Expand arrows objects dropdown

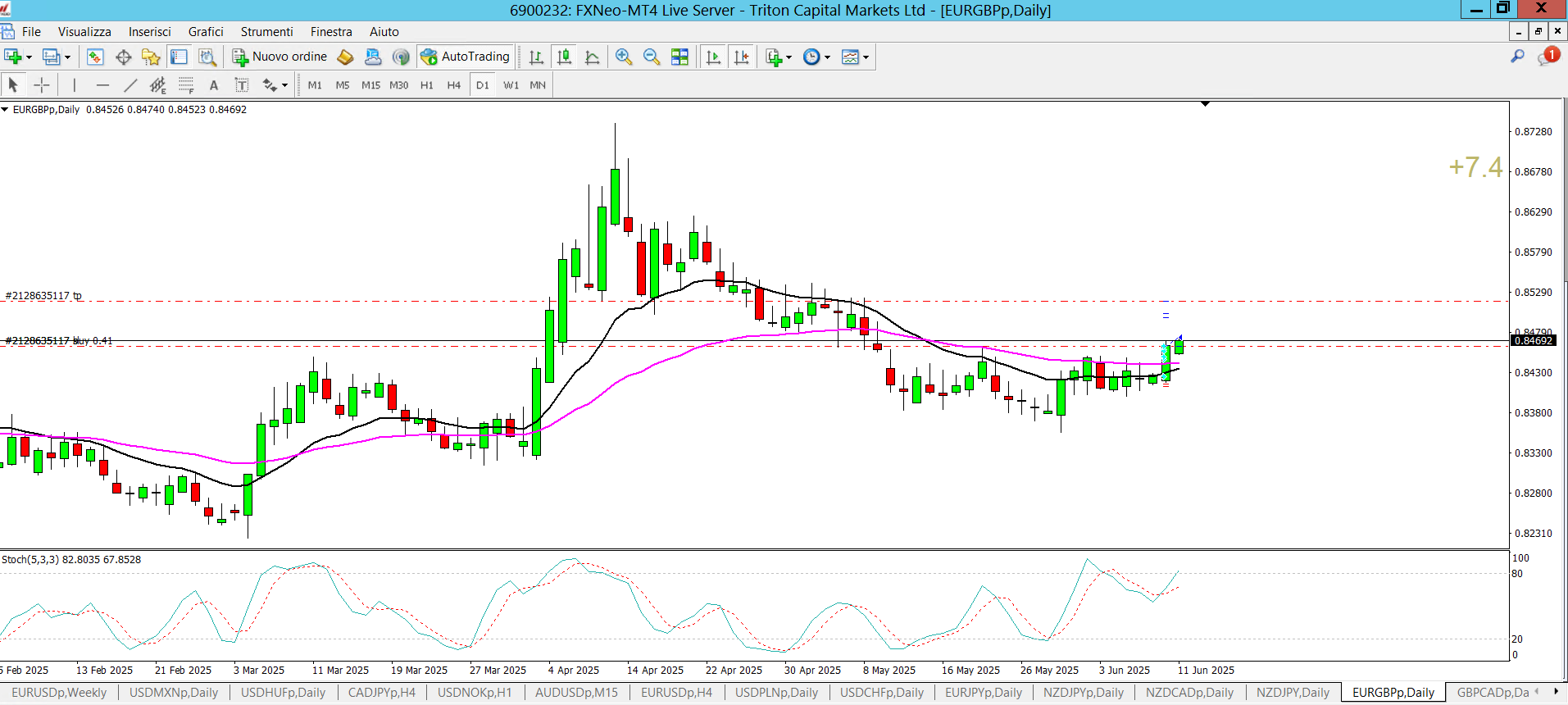(x=284, y=85)
